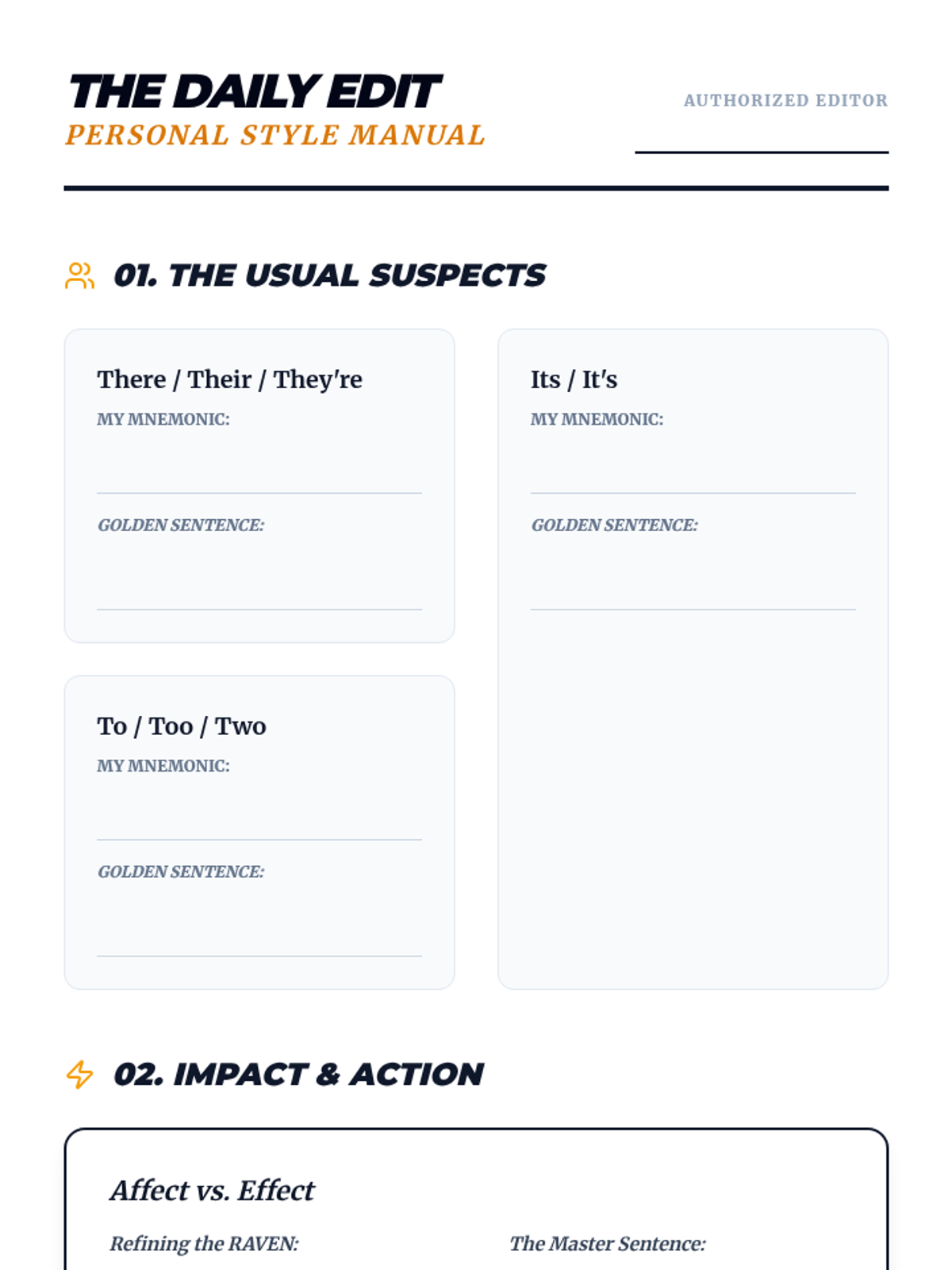Click the Authorized Editor label
This screenshot has width=952, height=1270.
[785, 101]
